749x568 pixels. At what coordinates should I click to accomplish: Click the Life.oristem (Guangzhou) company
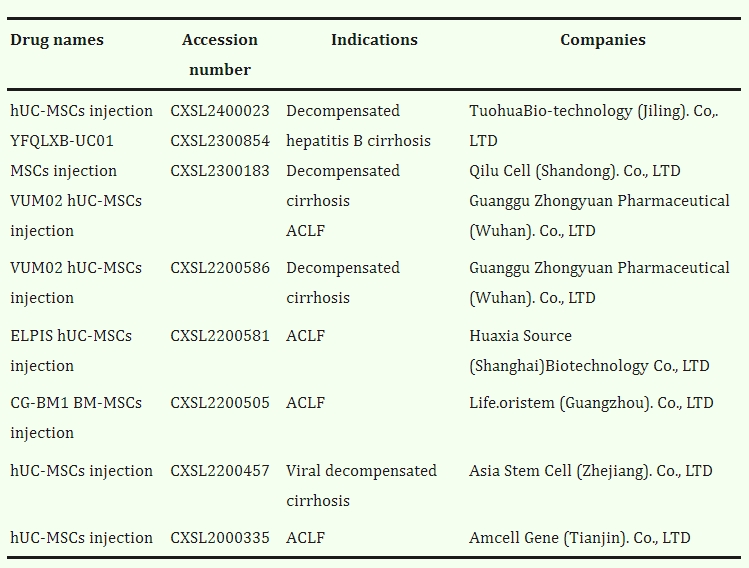(591, 403)
